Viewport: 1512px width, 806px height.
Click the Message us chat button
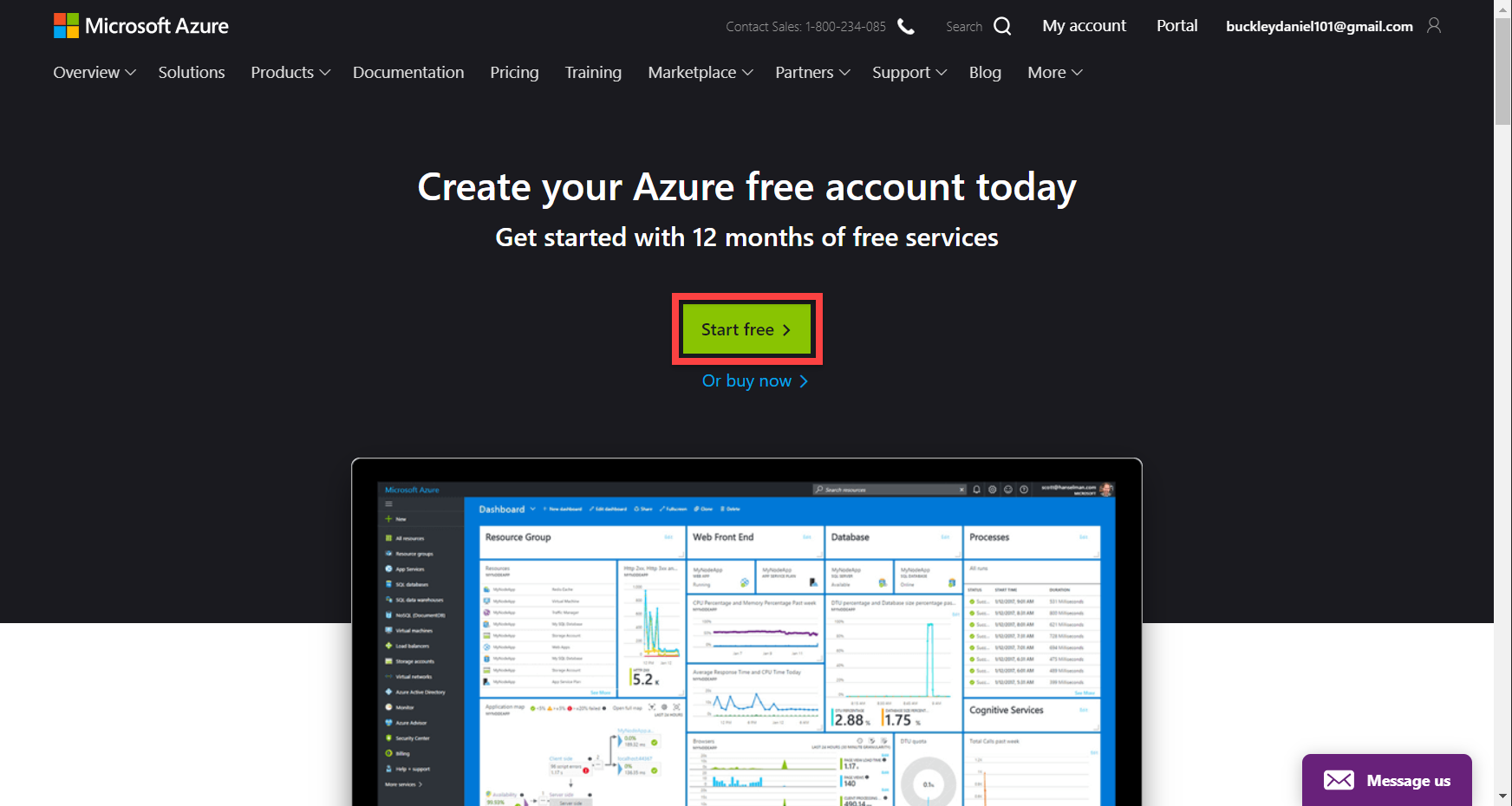[1387, 780]
